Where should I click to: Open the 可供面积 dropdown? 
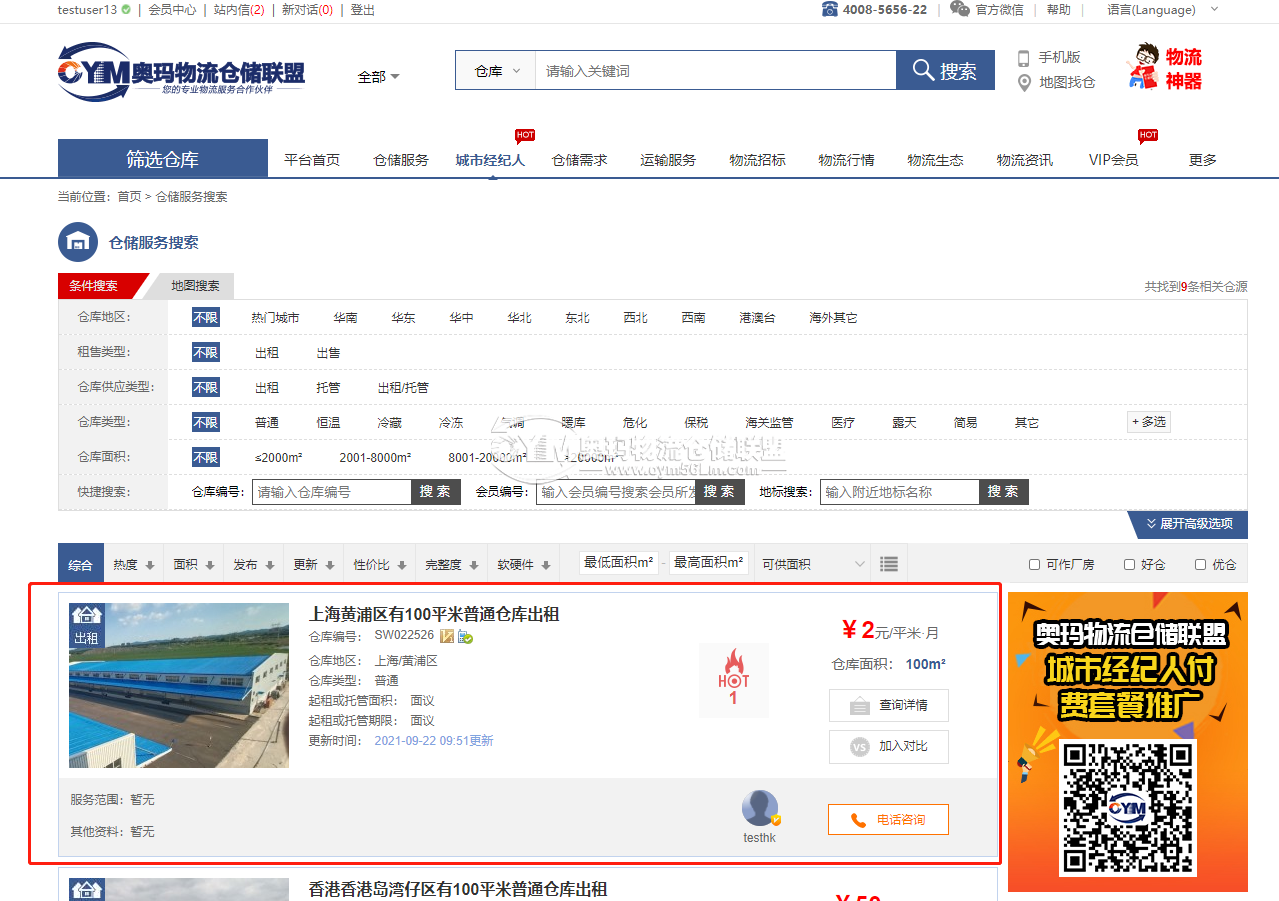[x=812, y=564]
